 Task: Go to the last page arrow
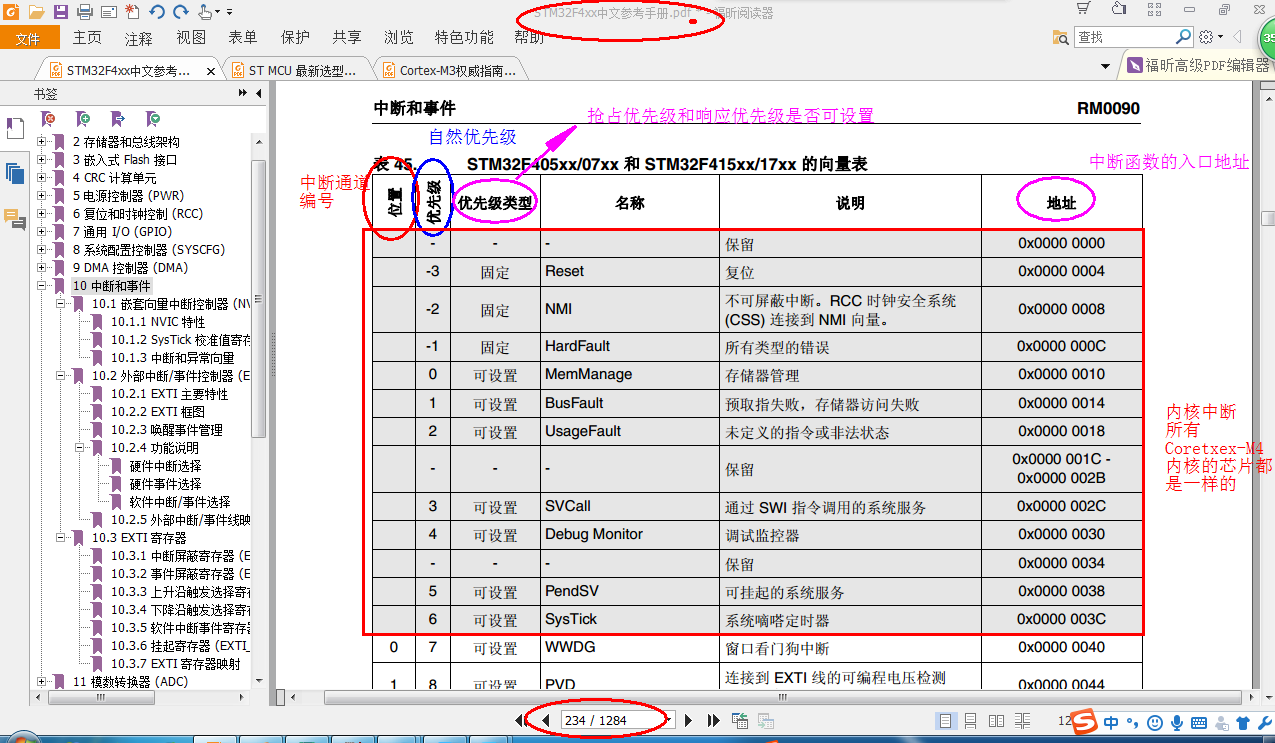click(714, 720)
